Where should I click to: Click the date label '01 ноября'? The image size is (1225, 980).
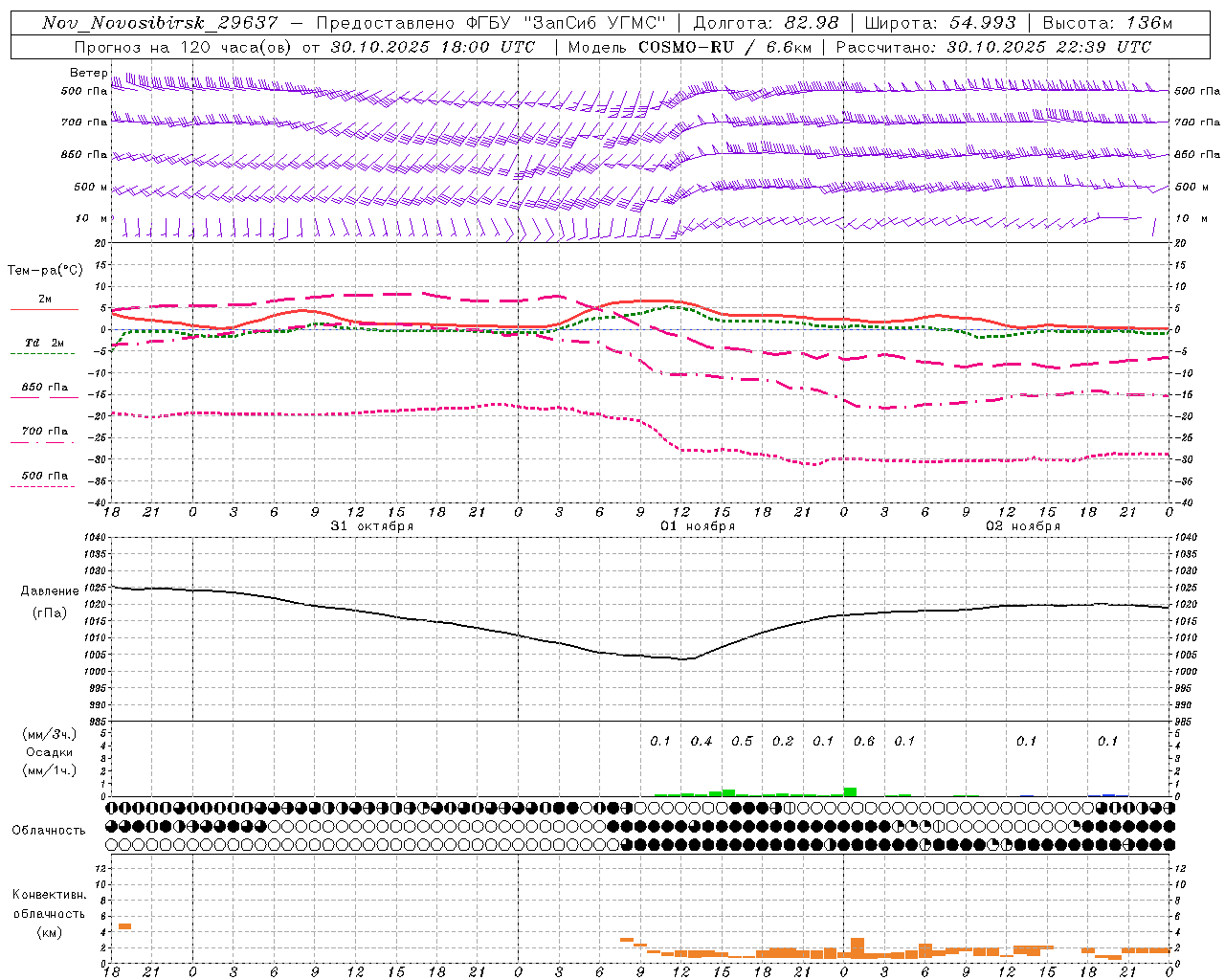(698, 525)
